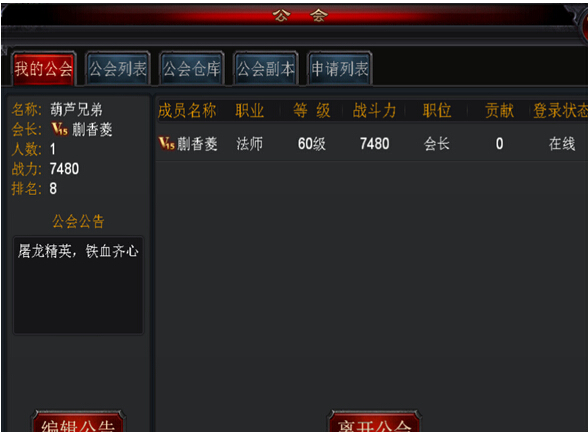
Task: Select member row 蒯香菱
Action: click(x=372, y=144)
